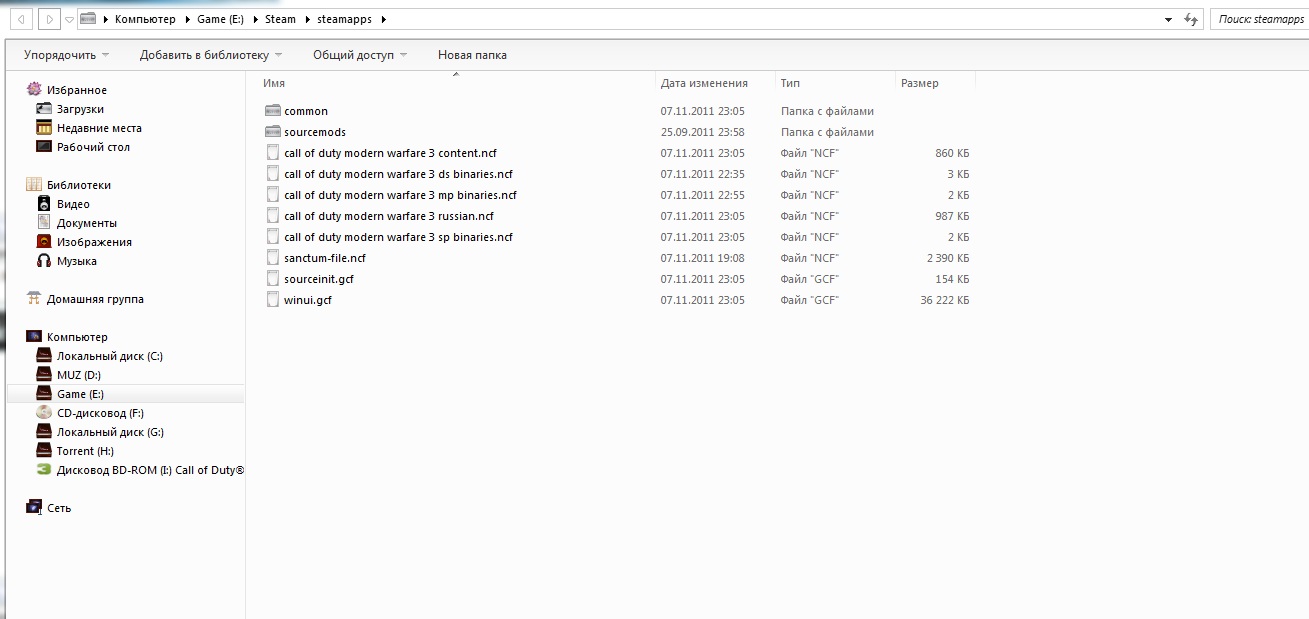Image resolution: width=1309 pixels, height=619 pixels.
Task: Open the Добавить в библиотеку menu
Action: click(211, 55)
